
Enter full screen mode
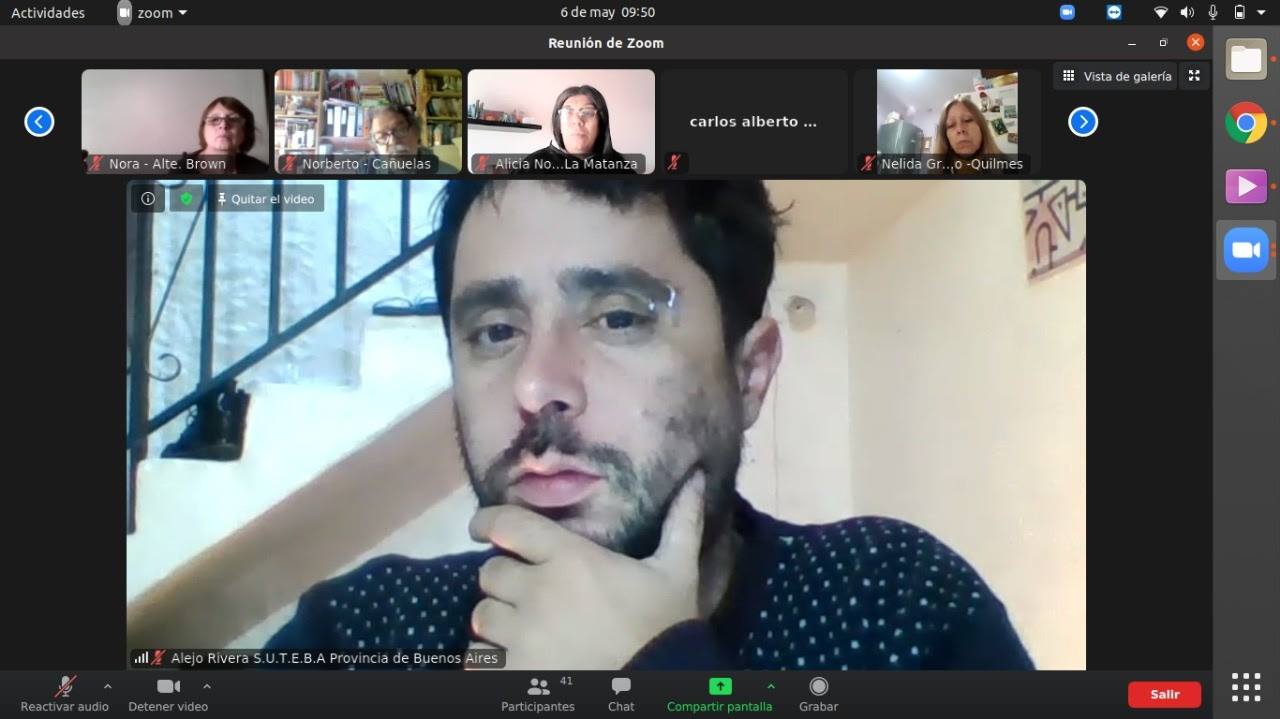click(x=1194, y=76)
